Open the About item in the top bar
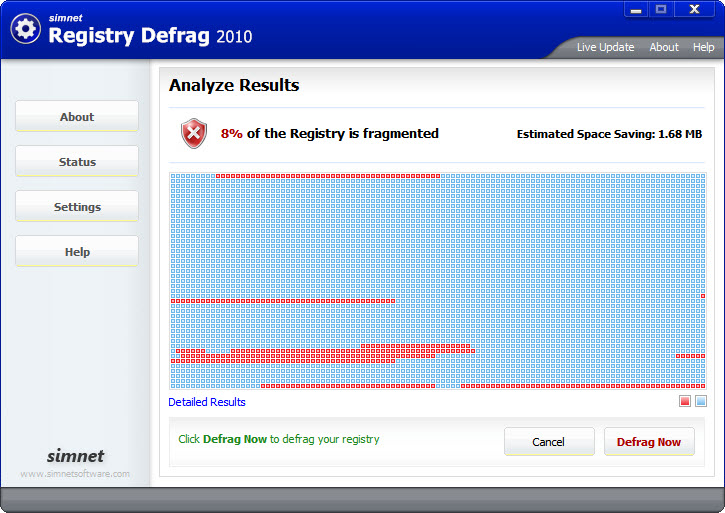Image resolution: width=725 pixels, height=513 pixels. 664,47
